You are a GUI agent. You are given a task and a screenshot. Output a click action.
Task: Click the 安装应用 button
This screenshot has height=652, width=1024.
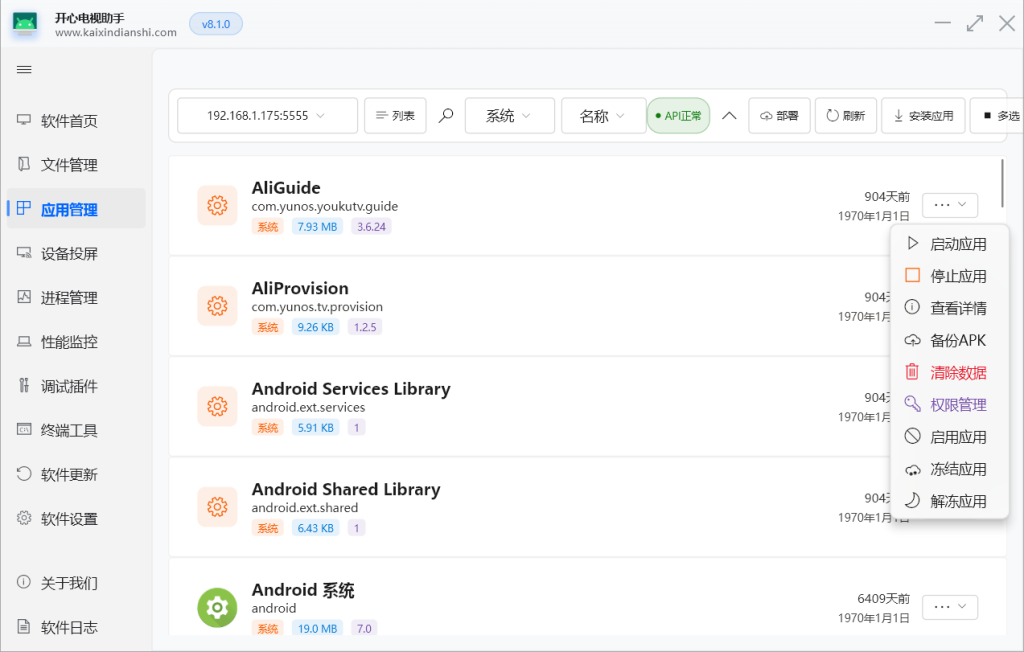click(923, 116)
